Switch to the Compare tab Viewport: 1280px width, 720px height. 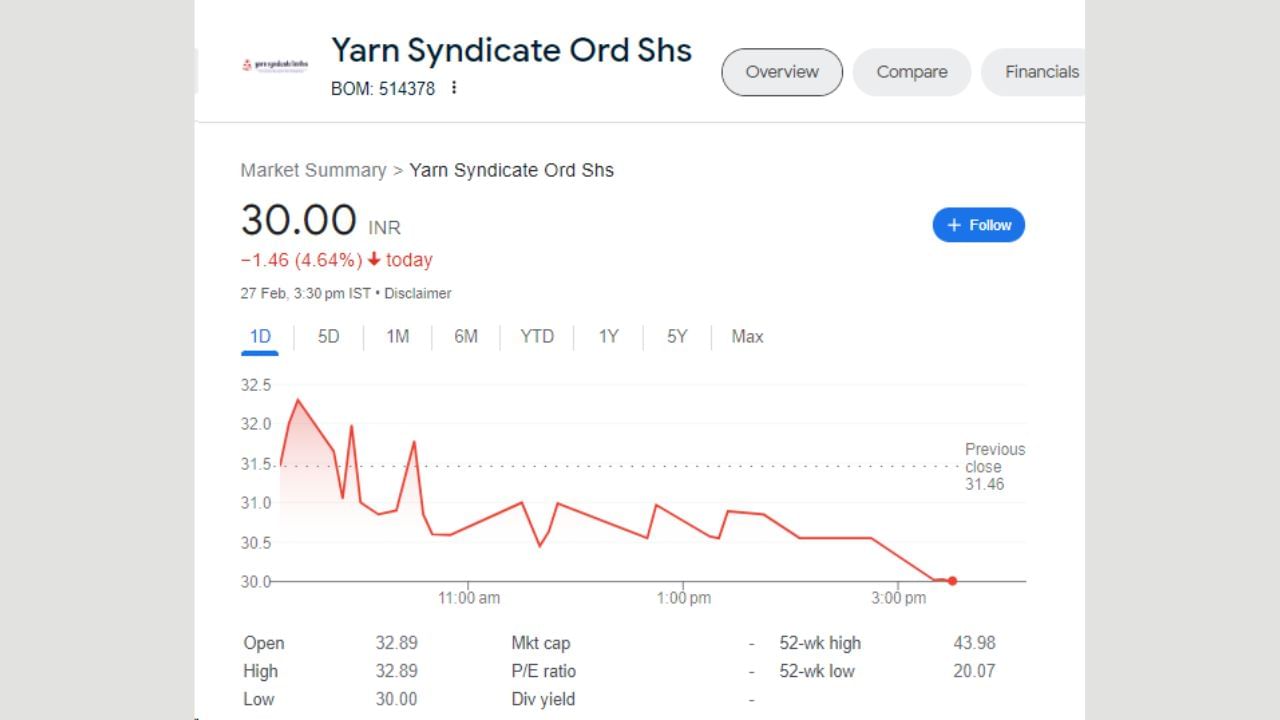point(911,72)
